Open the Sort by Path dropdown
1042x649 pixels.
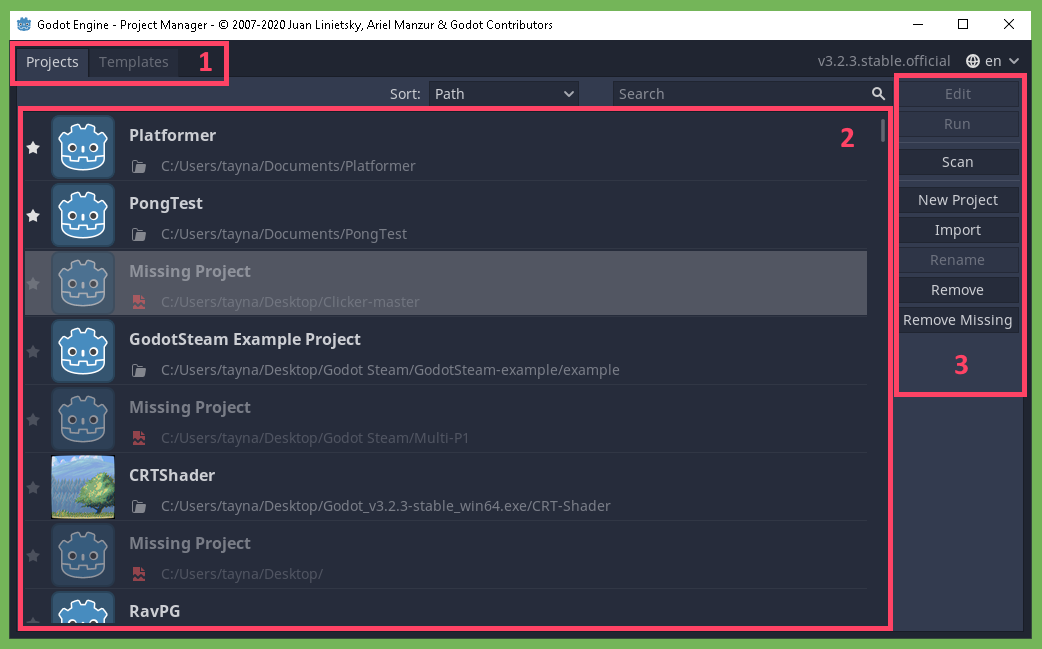[504, 94]
